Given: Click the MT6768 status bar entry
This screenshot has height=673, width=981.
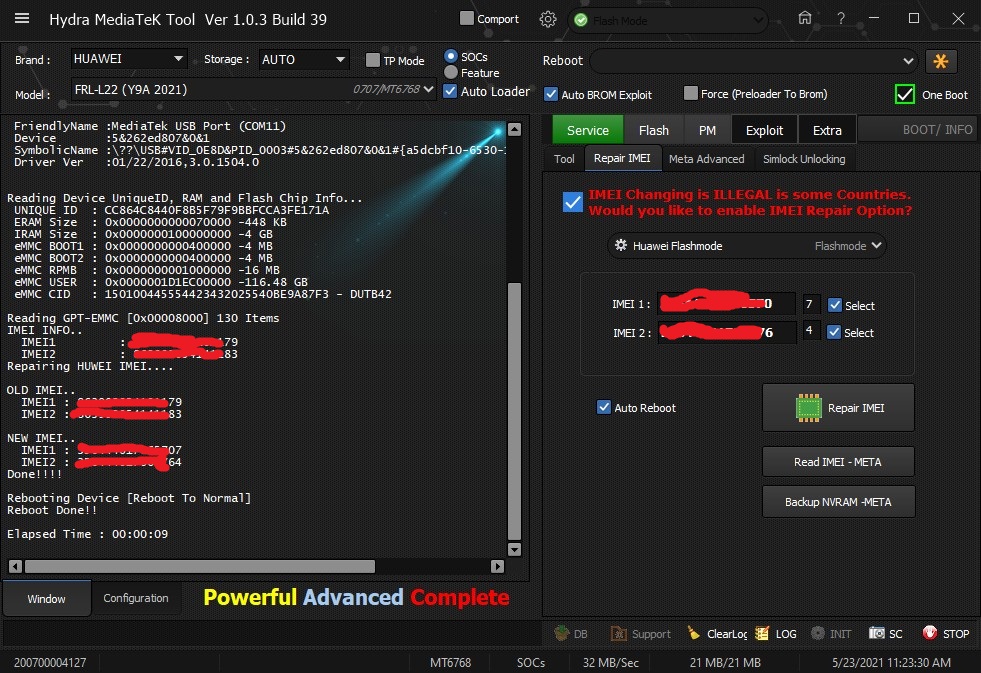Looking at the screenshot, I should click(450, 662).
